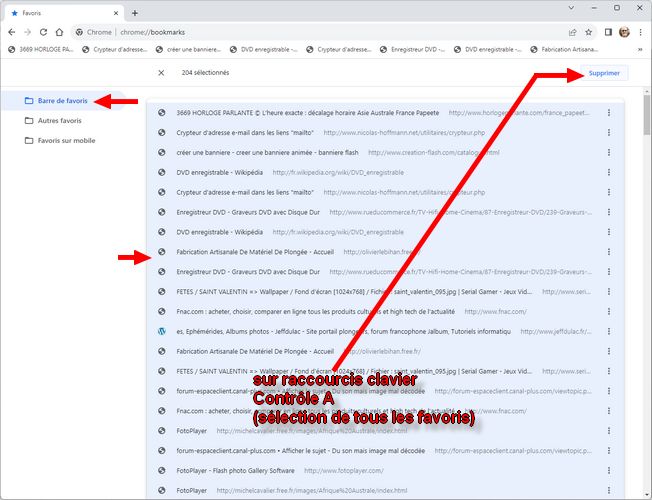Click globe icon of créer une banniere bookmark
Viewport: 652px width, 500px height.
(x=162, y=153)
